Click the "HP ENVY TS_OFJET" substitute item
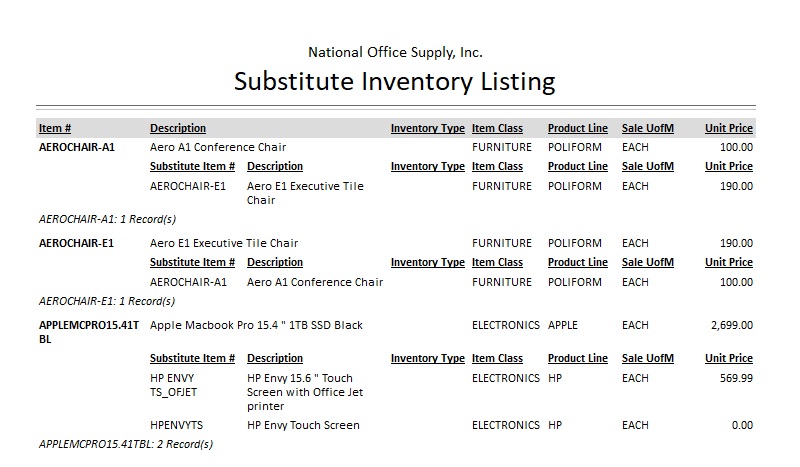Image resolution: width=800 pixels, height=467 pixels. pyautogui.click(x=174, y=385)
